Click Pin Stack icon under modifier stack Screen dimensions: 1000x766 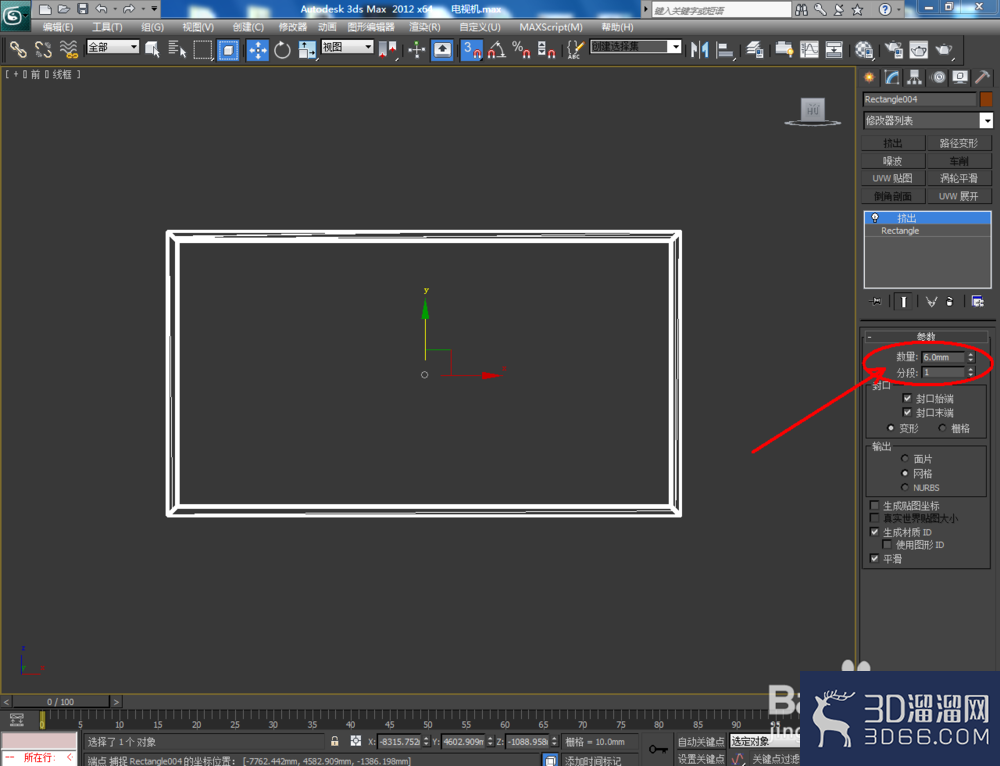click(x=875, y=302)
